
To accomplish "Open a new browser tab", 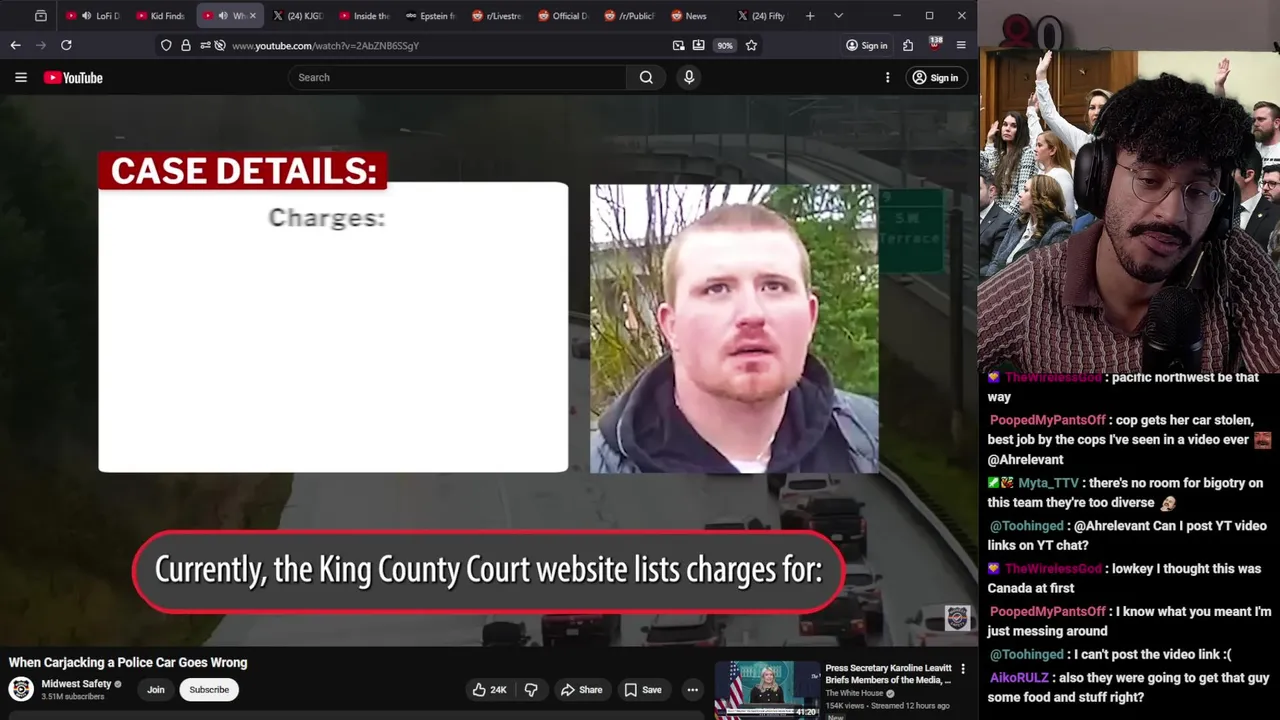I will pos(810,16).
